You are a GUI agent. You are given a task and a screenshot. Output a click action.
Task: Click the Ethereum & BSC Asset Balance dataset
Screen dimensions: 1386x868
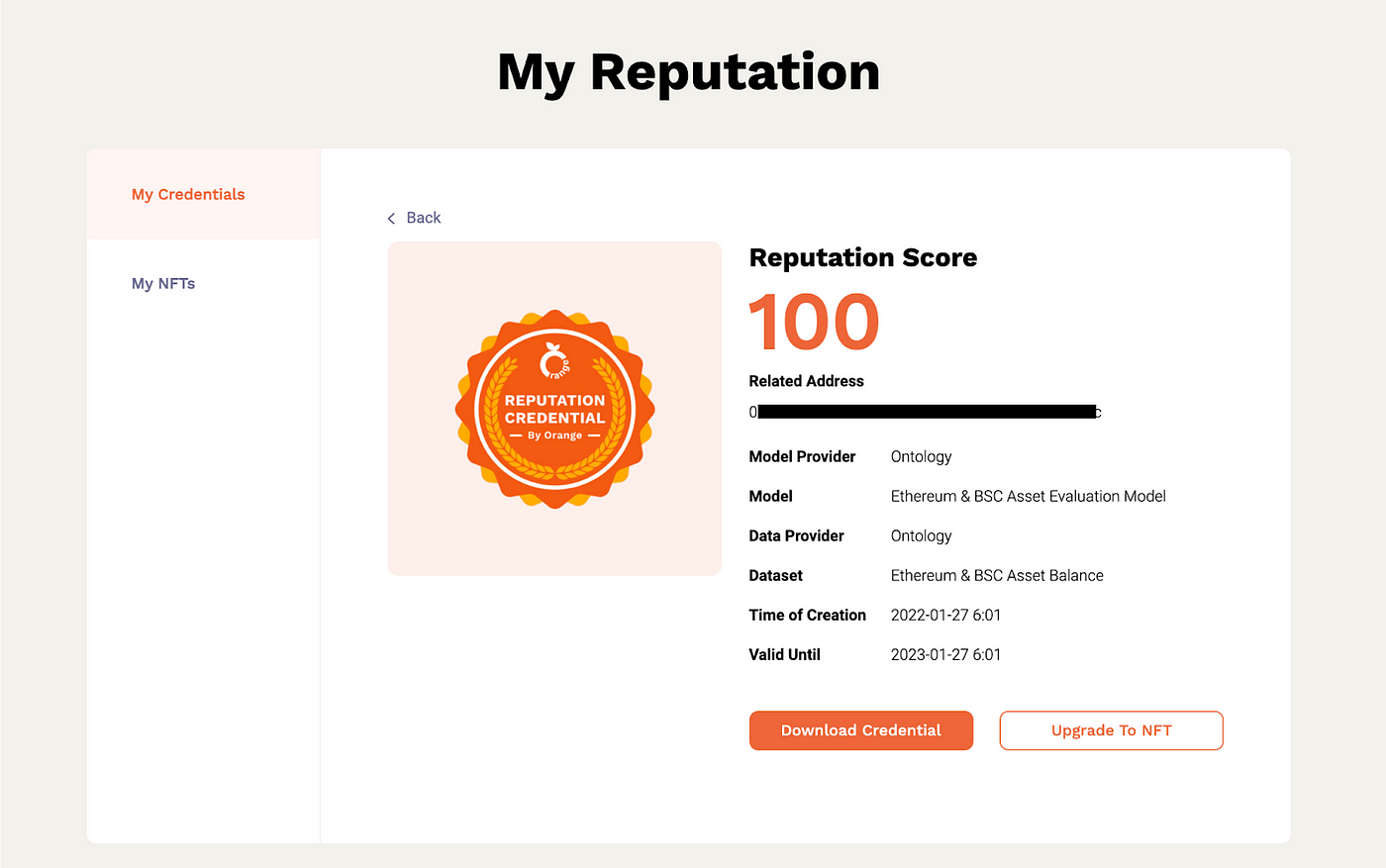(997, 575)
